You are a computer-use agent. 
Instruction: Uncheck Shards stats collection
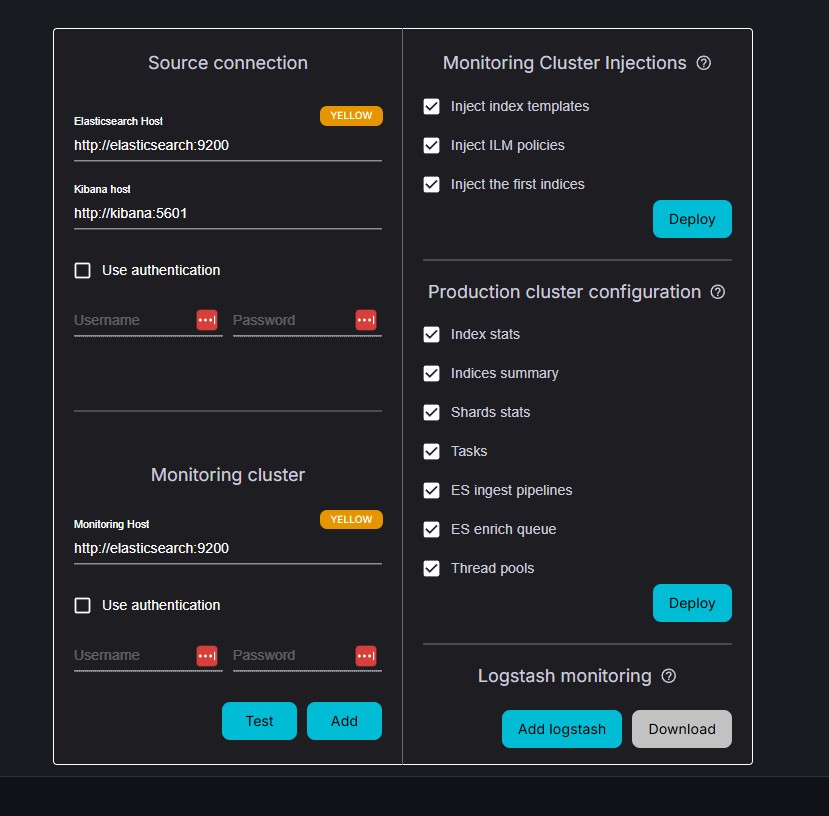click(x=431, y=412)
